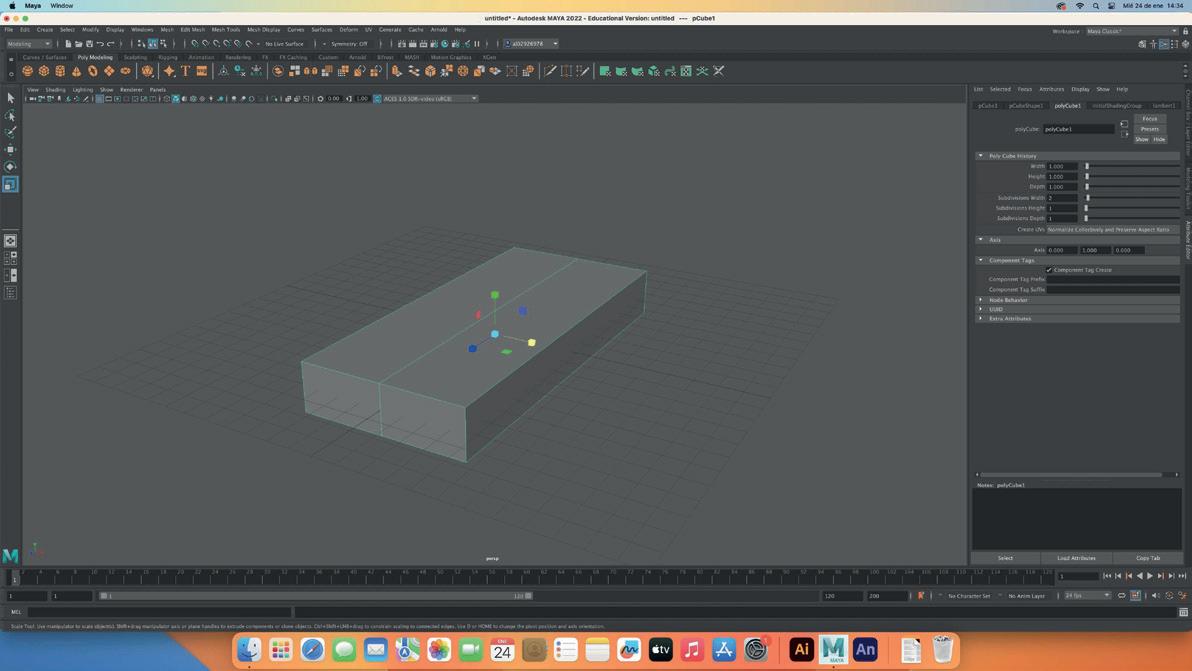Activate the Rotate tool in toolbox
Viewport: 1192px width, 671px height.
[10, 166]
